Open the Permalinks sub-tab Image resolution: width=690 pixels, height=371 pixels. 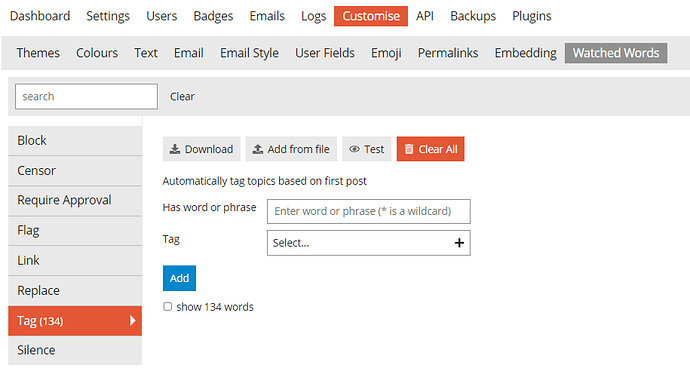448,53
